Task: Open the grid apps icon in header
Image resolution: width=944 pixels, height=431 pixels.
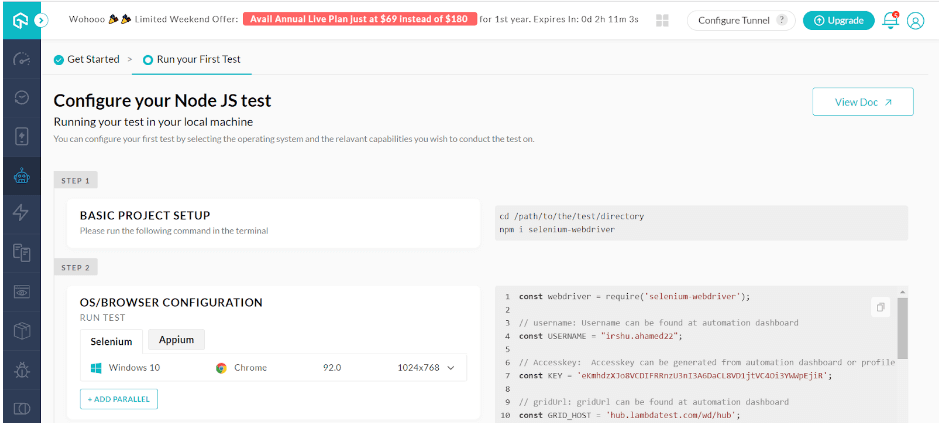Action: click(662, 20)
